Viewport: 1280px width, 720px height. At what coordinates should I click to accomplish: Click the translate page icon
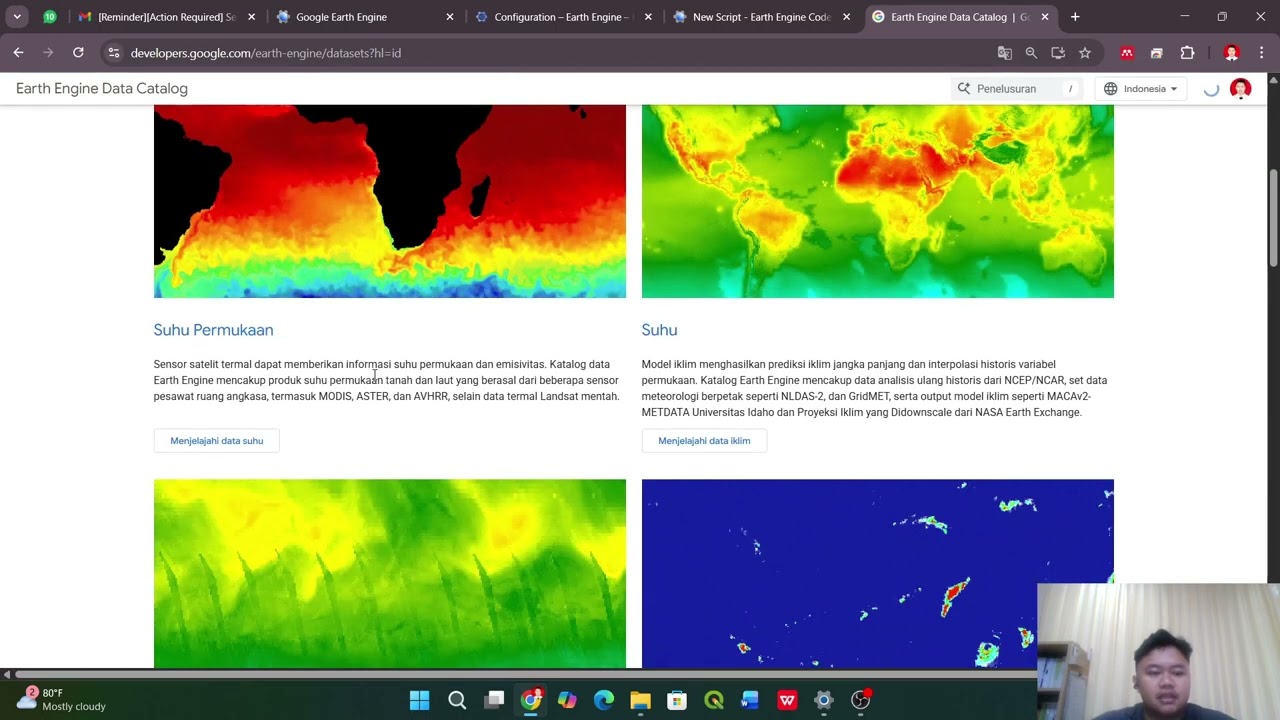[1005, 53]
